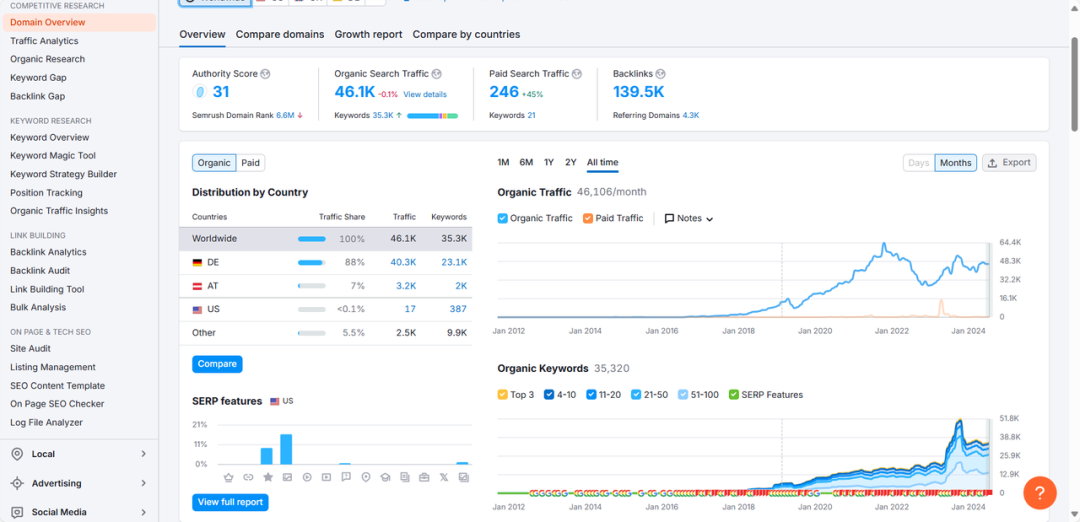
Task: Click the graduation cap SERP feature icon
Action: [x=385, y=477]
